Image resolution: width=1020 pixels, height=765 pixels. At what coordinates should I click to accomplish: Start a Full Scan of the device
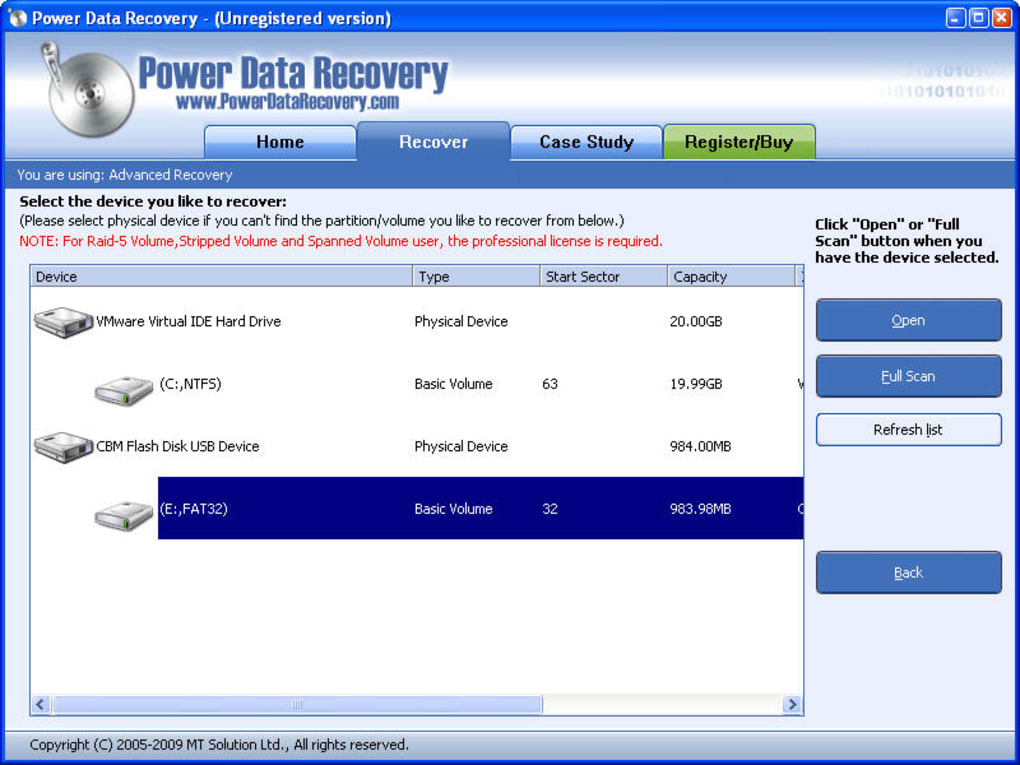(907, 376)
